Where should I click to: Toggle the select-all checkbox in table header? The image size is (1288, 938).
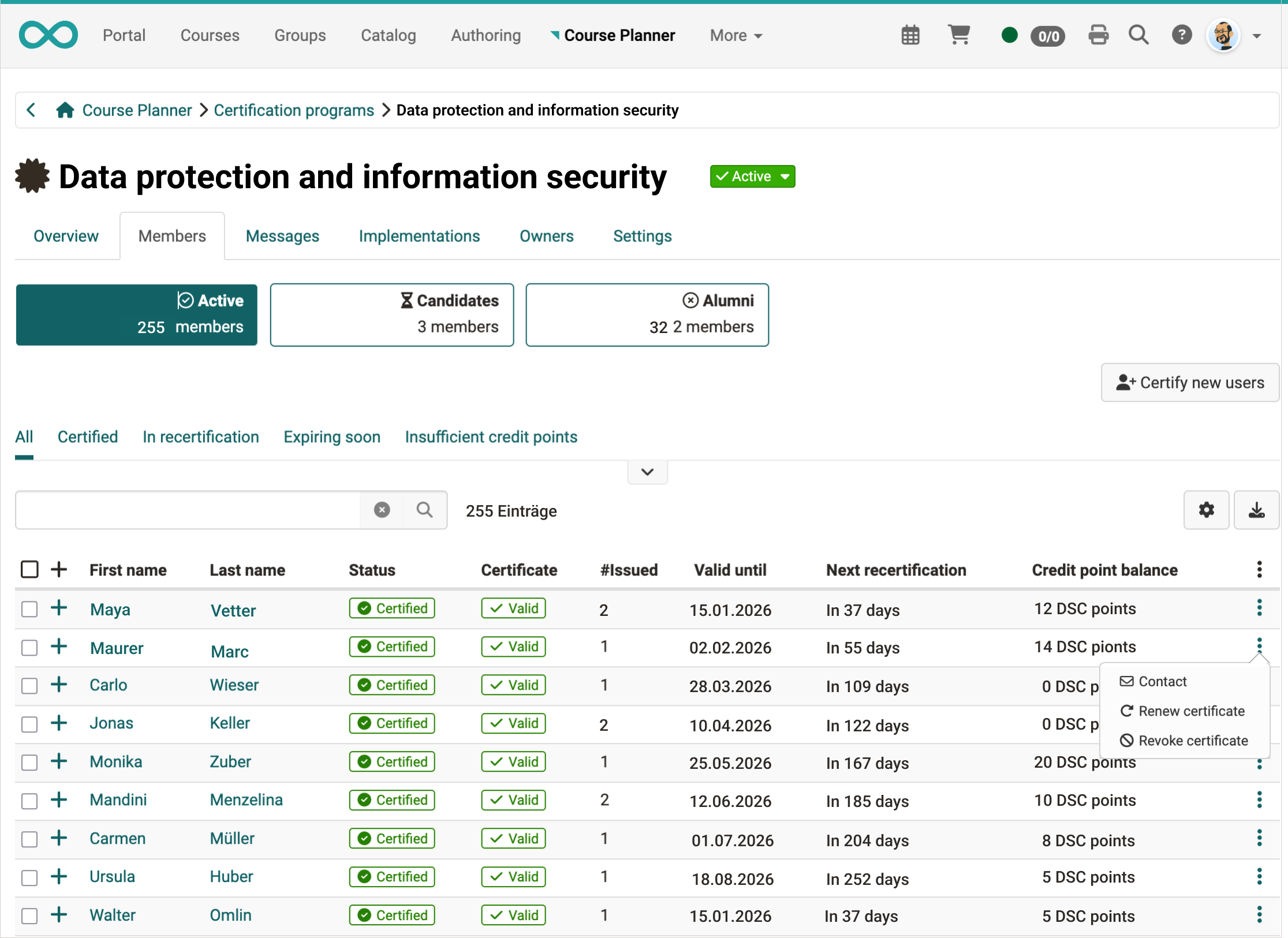coord(29,570)
